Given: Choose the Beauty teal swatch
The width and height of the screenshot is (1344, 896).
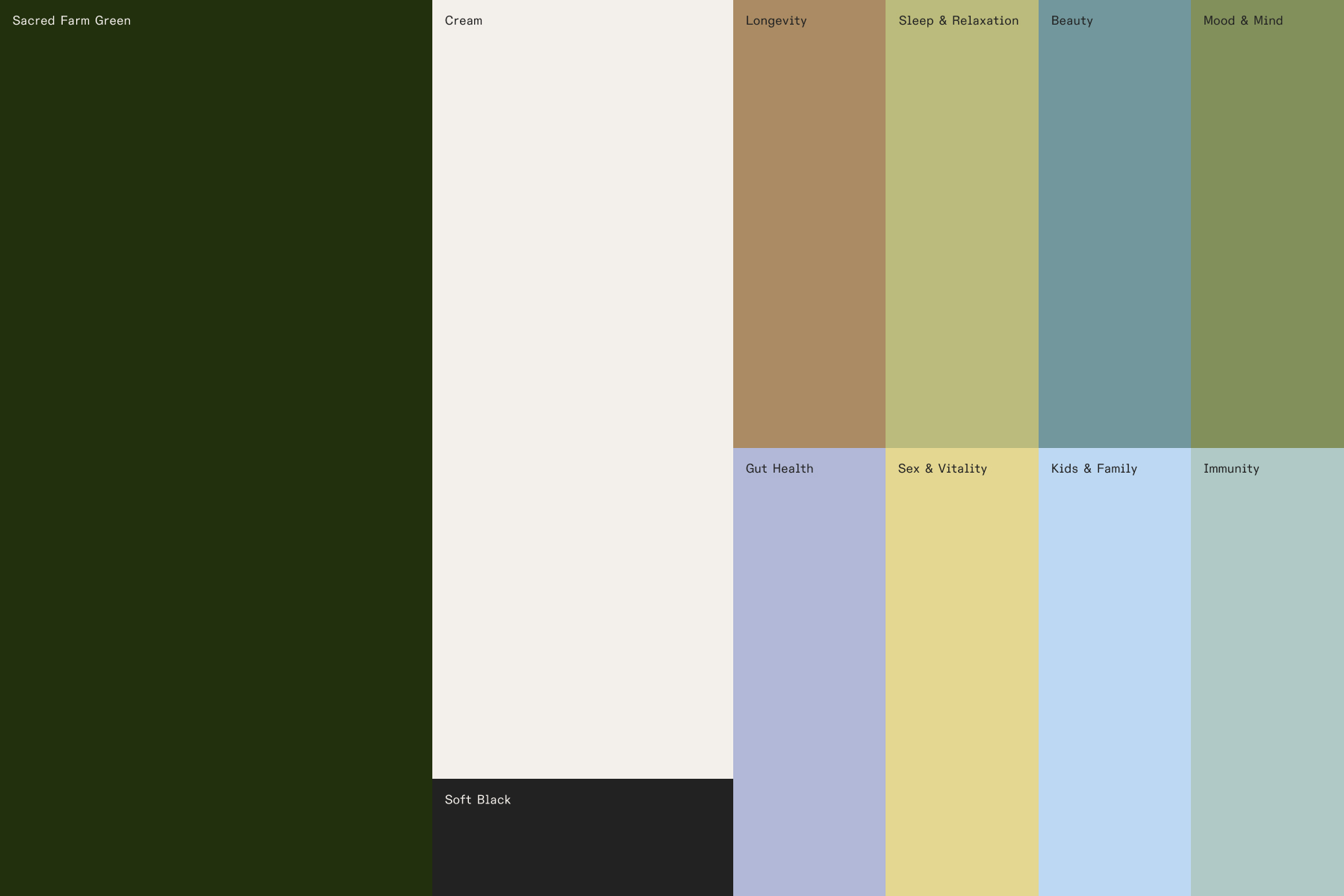Looking at the screenshot, I should pyautogui.click(x=1115, y=224).
